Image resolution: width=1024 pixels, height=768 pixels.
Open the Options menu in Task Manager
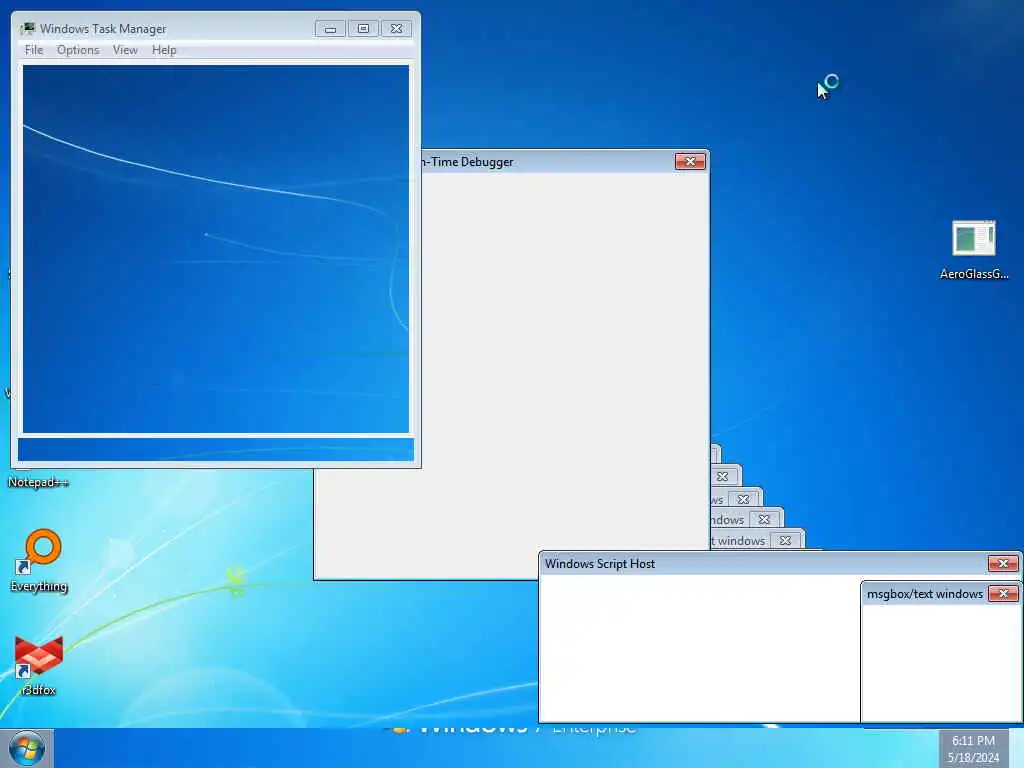78,50
